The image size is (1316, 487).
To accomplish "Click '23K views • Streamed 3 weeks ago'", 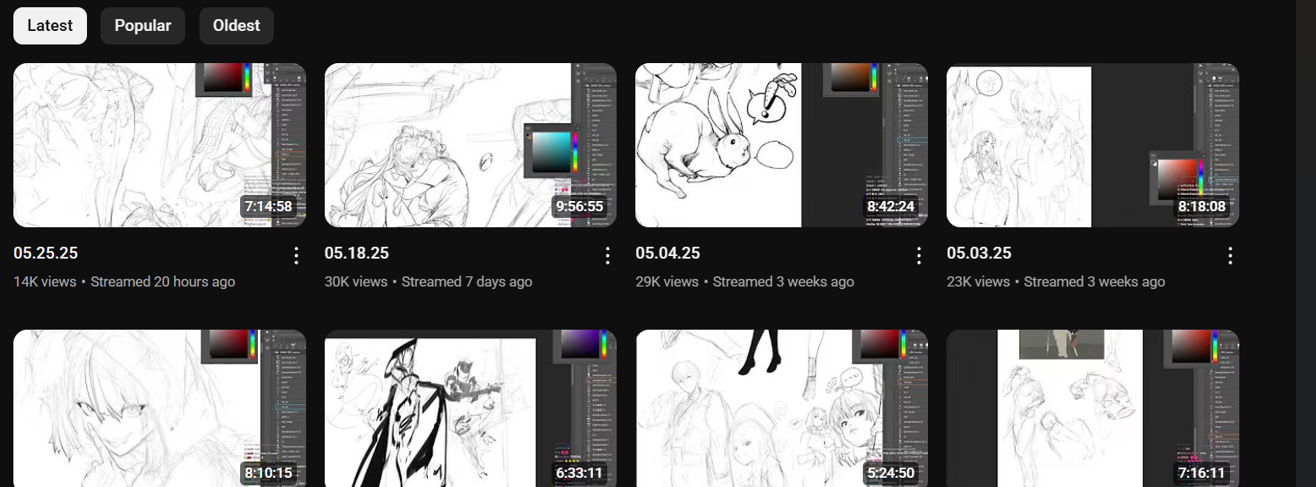I will coord(1056,282).
